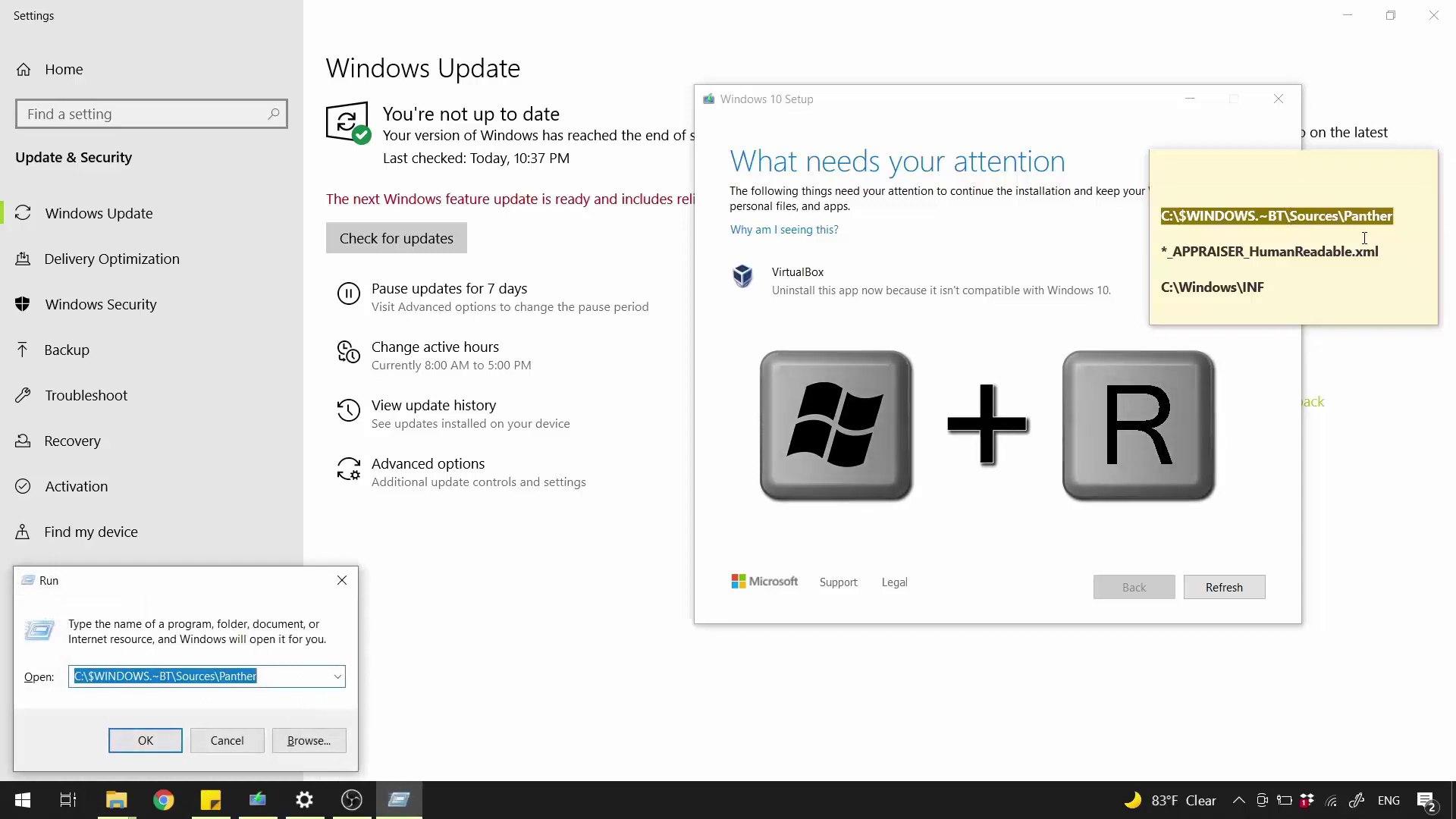
Task: Open Find my device settings
Action: (x=91, y=532)
